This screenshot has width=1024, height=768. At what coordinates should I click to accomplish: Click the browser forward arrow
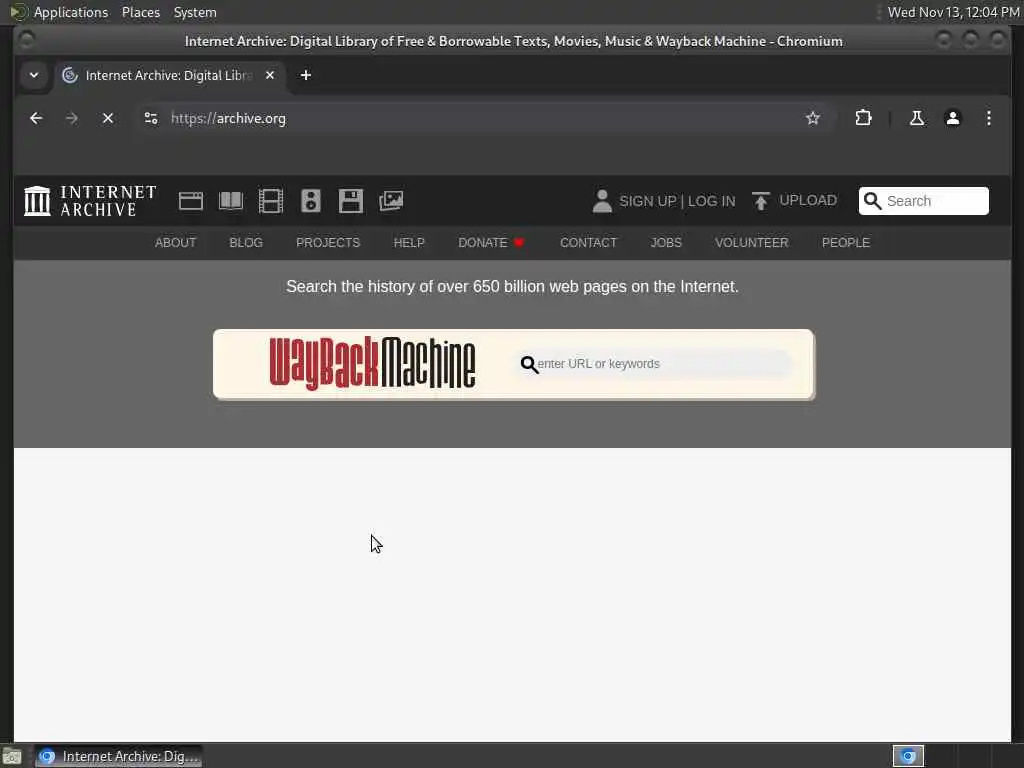point(72,118)
